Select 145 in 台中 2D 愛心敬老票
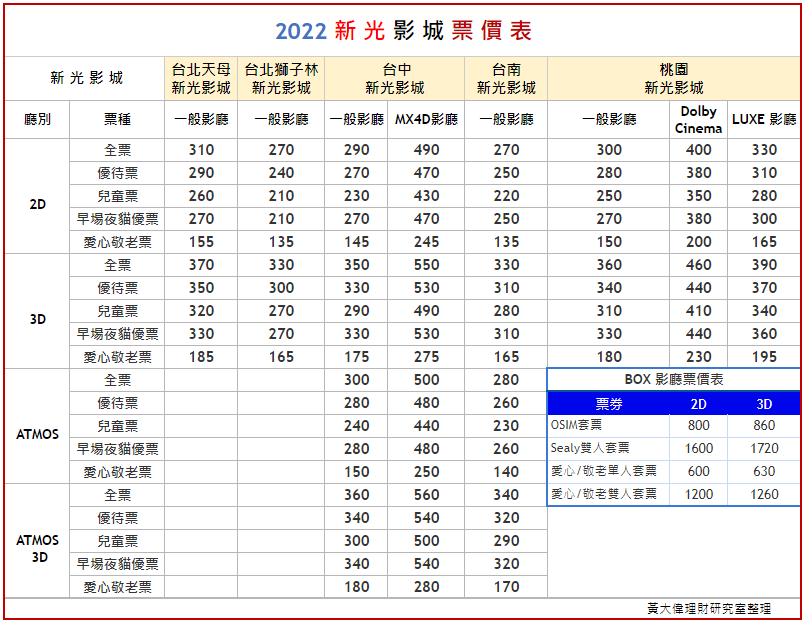 point(356,242)
